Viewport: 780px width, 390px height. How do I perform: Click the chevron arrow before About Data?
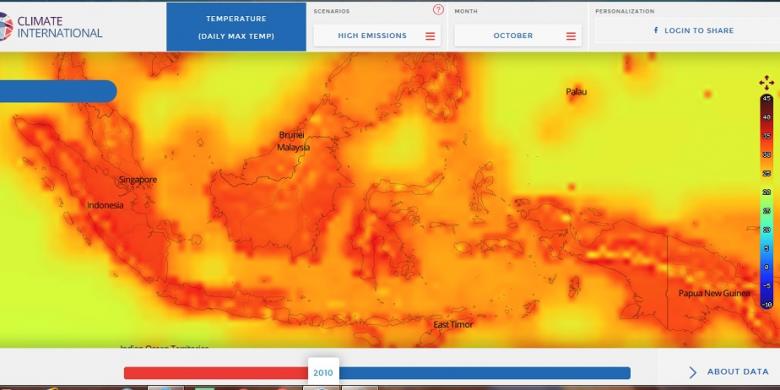(693, 372)
